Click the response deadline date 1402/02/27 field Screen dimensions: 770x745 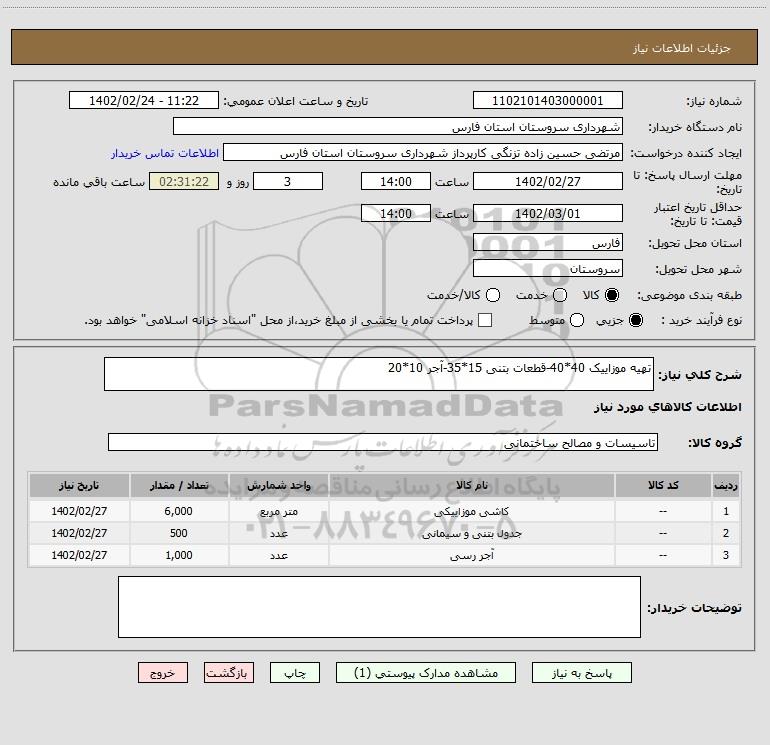coord(548,181)
